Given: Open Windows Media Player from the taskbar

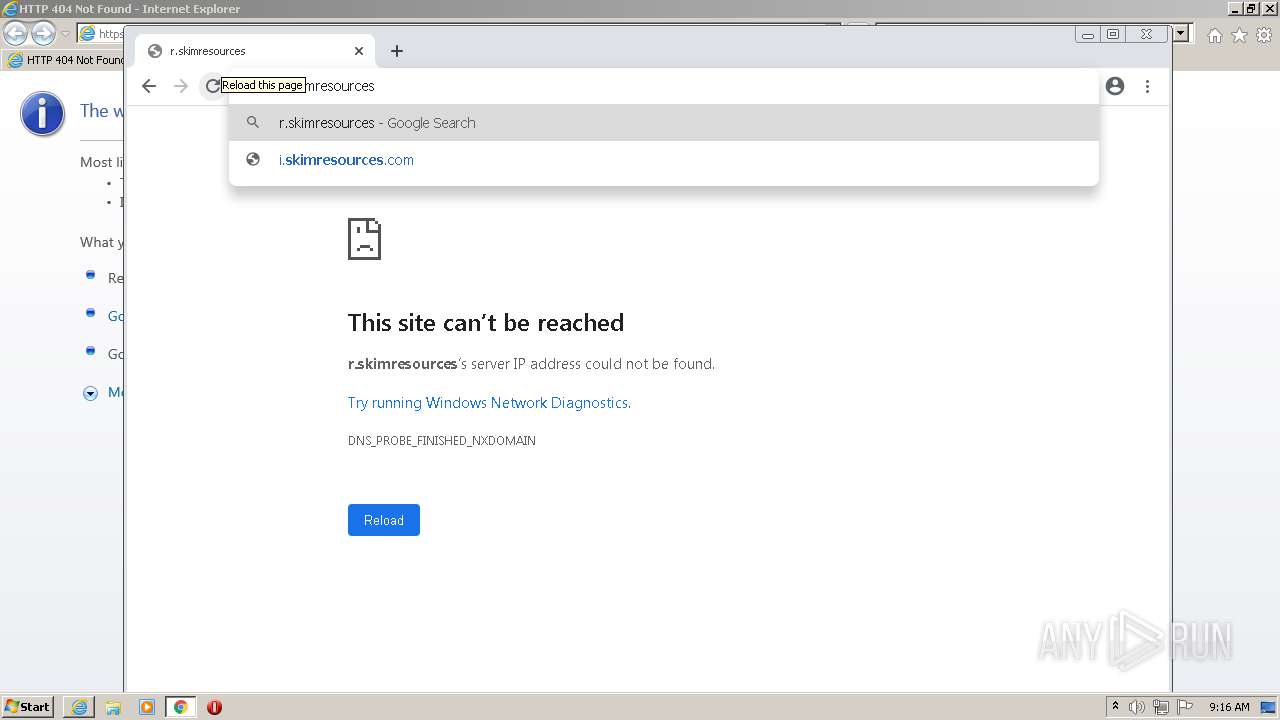Looking at the screenshot, I should [147, 707].
